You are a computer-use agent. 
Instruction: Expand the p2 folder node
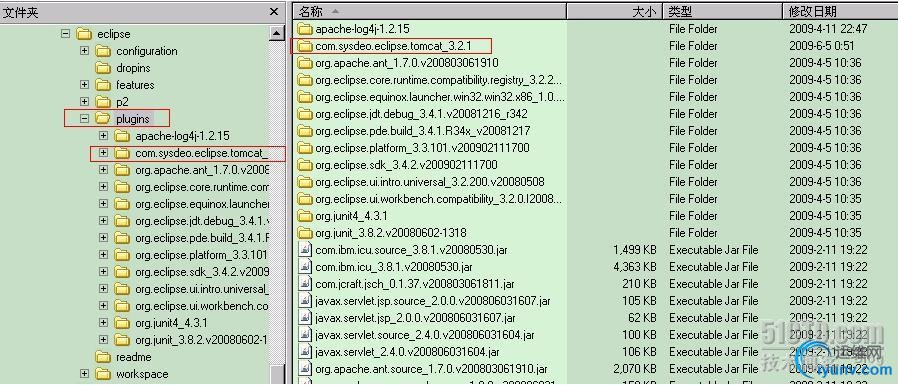85,102
